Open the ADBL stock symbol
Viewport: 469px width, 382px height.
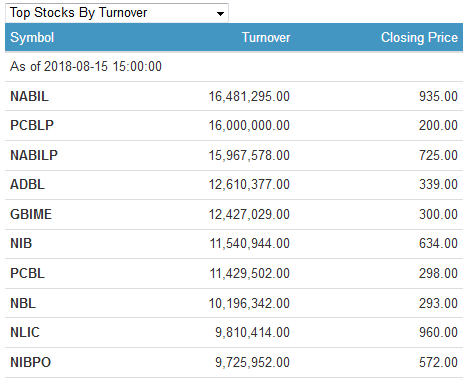27,184
